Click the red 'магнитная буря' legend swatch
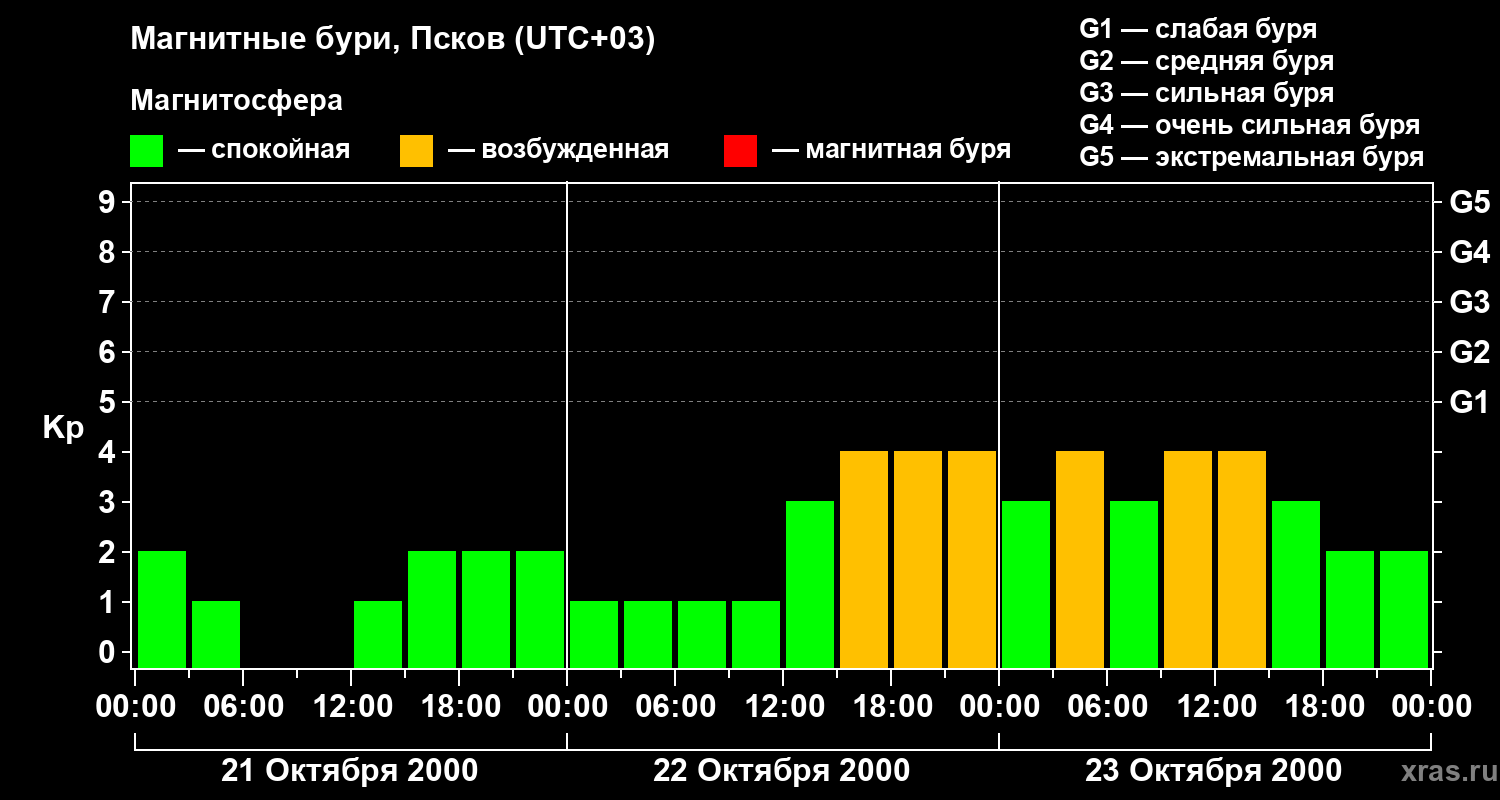 pyautogui.click(x=740, y=151)
